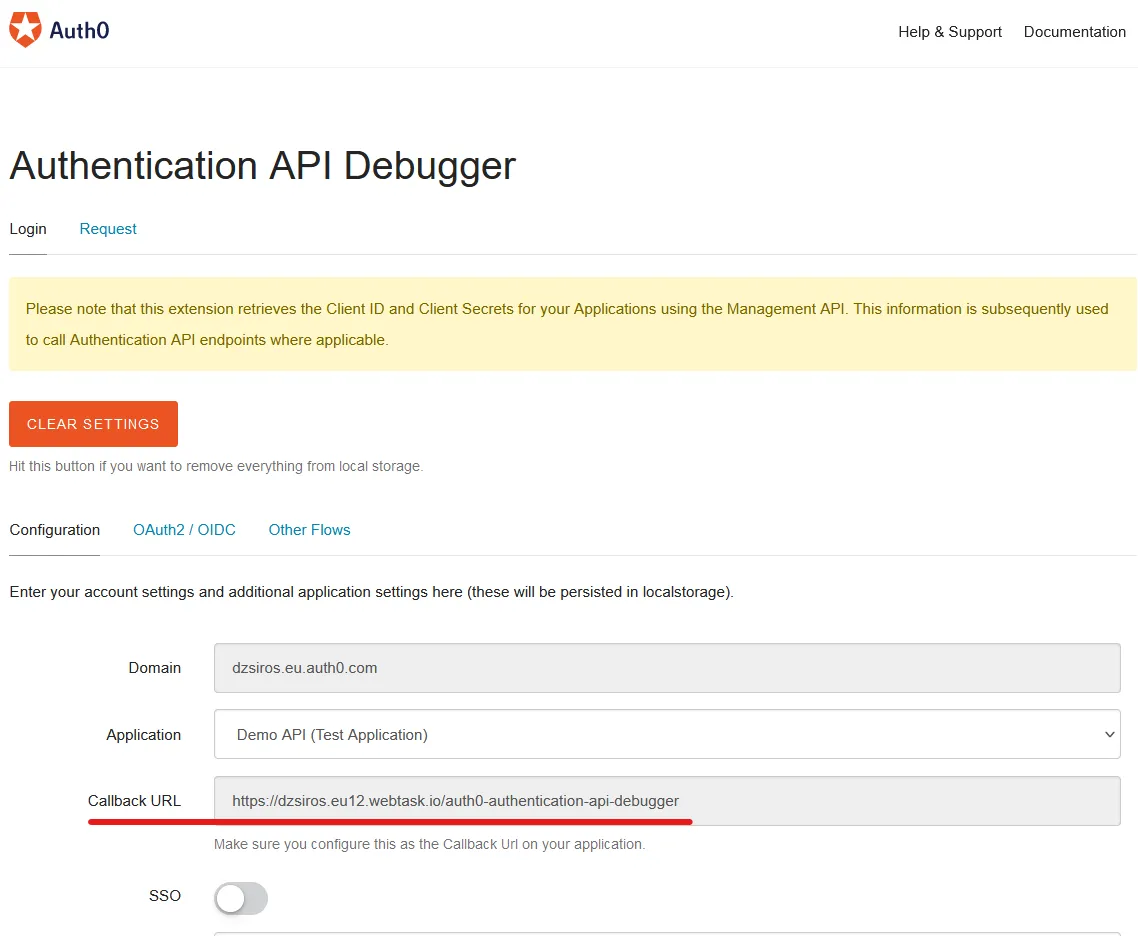Open Help & Support link

(x=949, y=32)
